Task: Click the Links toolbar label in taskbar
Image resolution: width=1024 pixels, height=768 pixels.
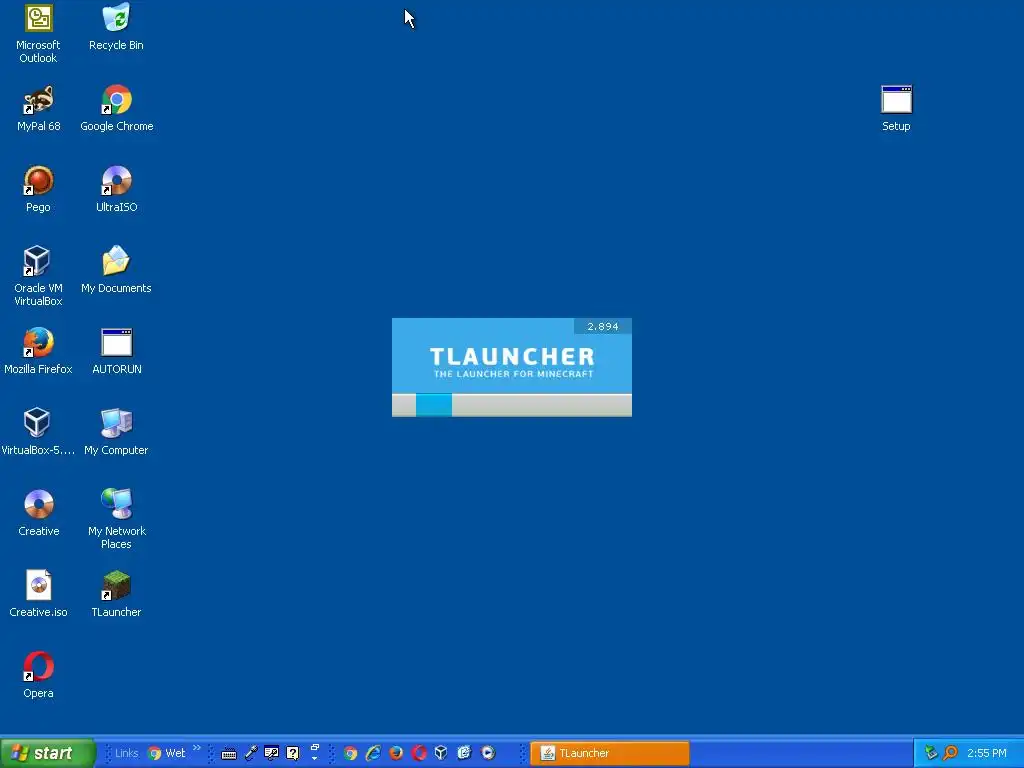Action: click(x=127, y=753)
